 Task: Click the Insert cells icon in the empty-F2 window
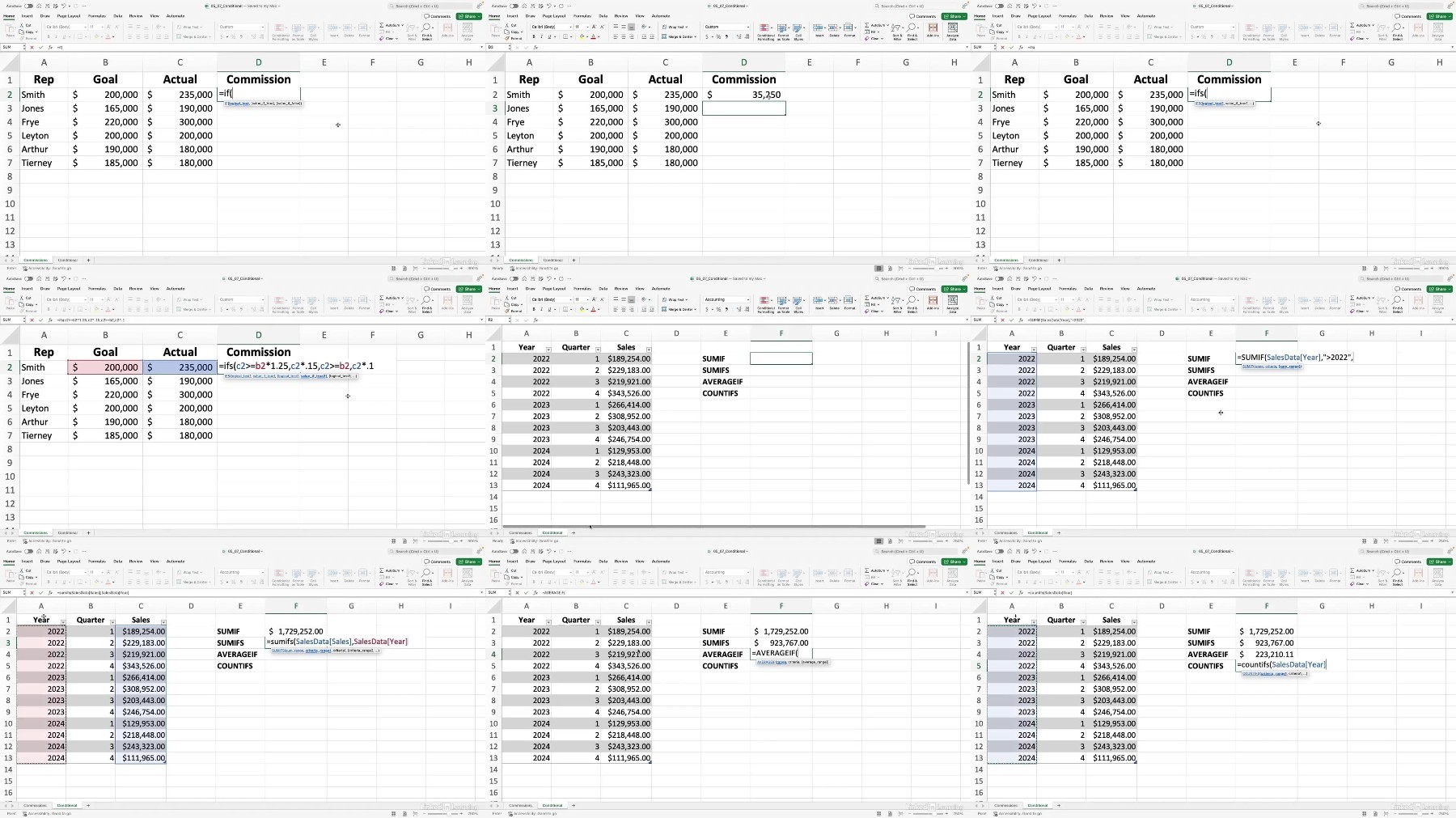819,302
